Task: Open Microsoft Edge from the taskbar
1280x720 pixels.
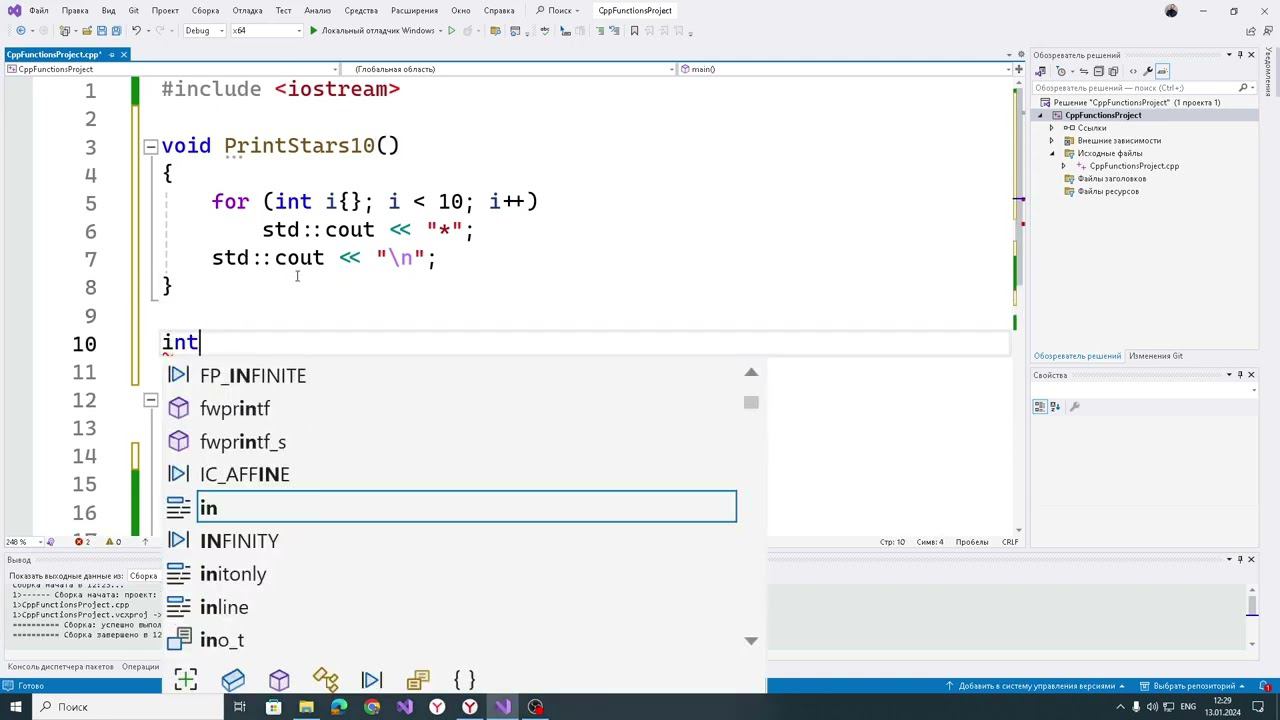Action: point(339,707)
